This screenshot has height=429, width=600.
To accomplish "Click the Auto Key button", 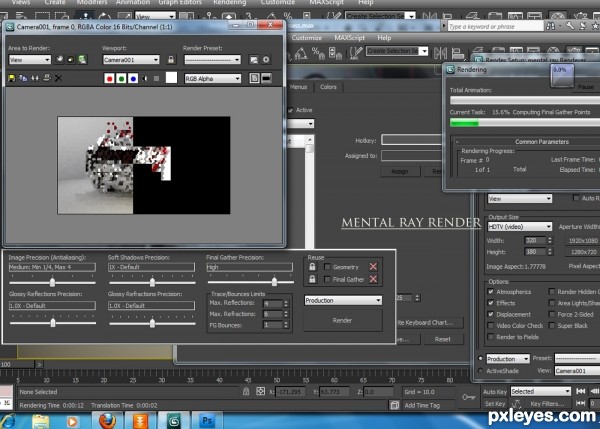I will coord(494,391).
